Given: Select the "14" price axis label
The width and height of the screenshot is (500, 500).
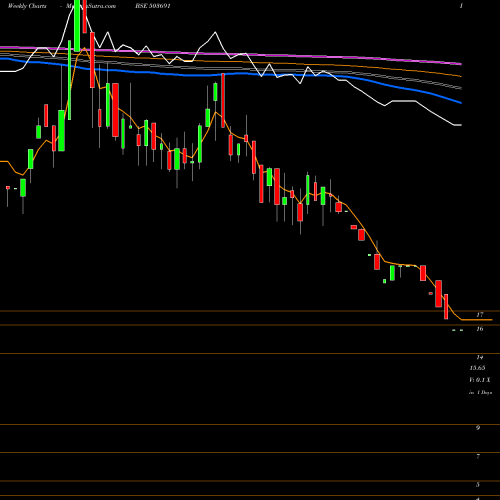Looking at the screenshot, I should click(480, 357).
